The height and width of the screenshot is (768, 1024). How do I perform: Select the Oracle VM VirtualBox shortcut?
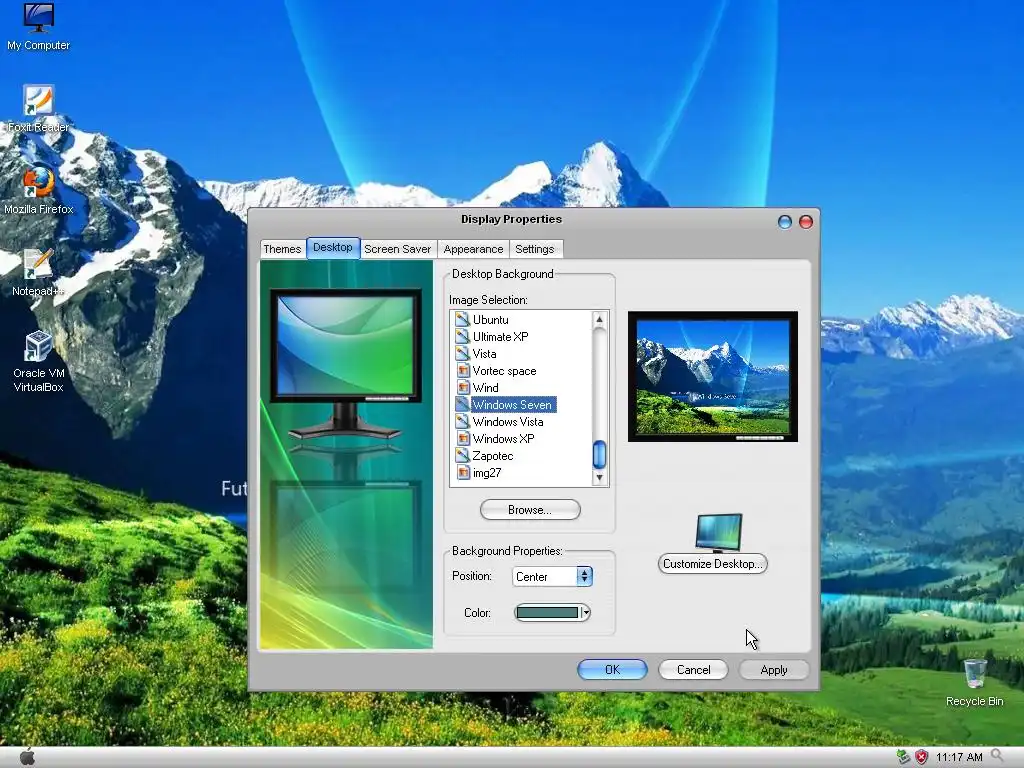[38, 362]
